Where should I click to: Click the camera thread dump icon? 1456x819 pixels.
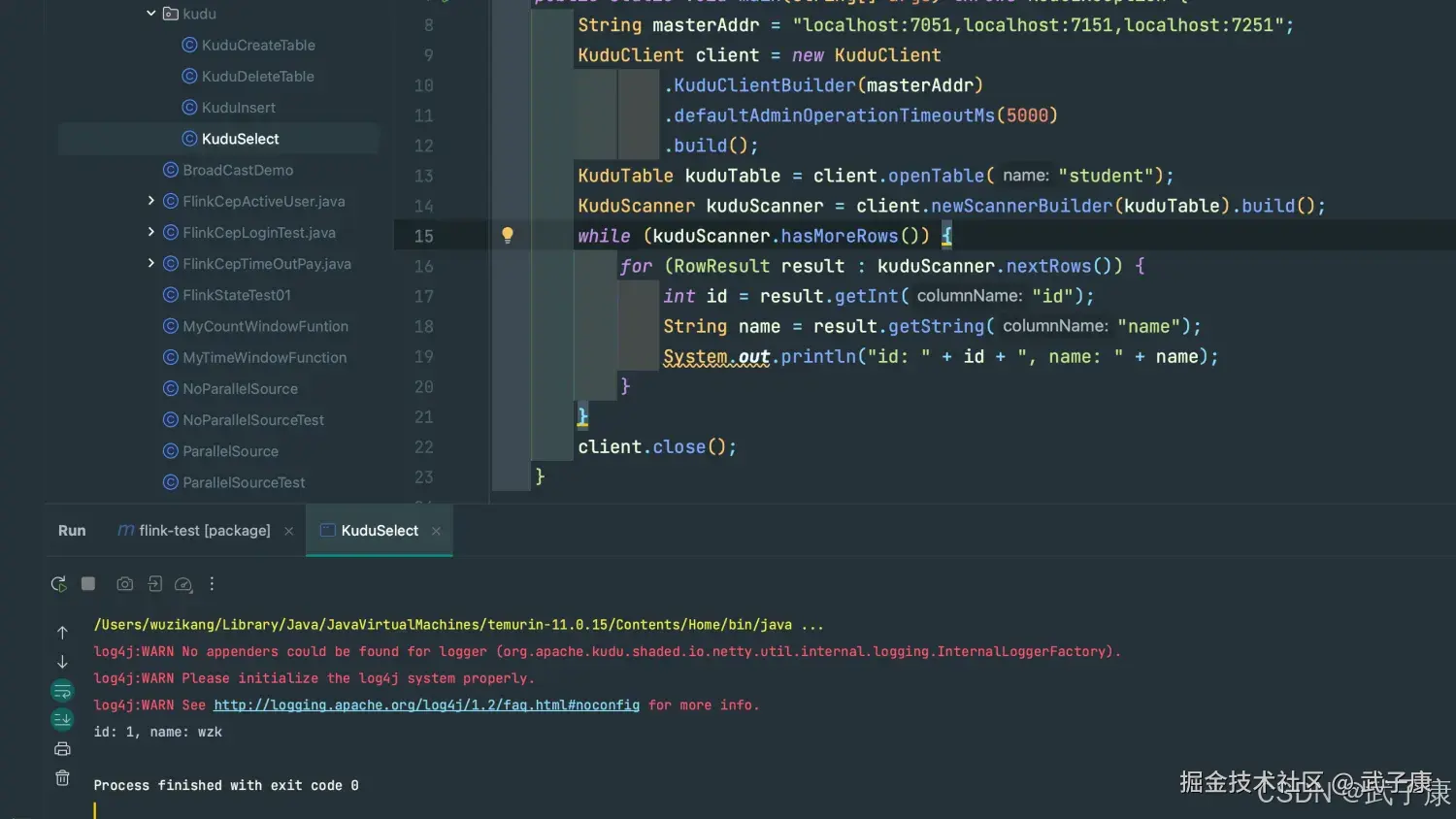tap(124, 584)
